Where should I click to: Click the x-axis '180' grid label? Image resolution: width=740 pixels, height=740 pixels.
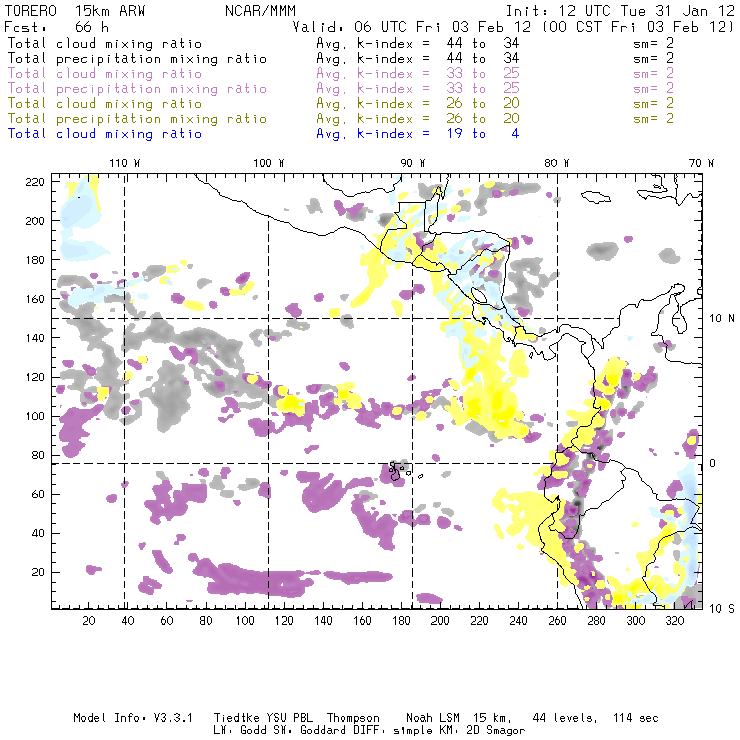coord(401,621)
